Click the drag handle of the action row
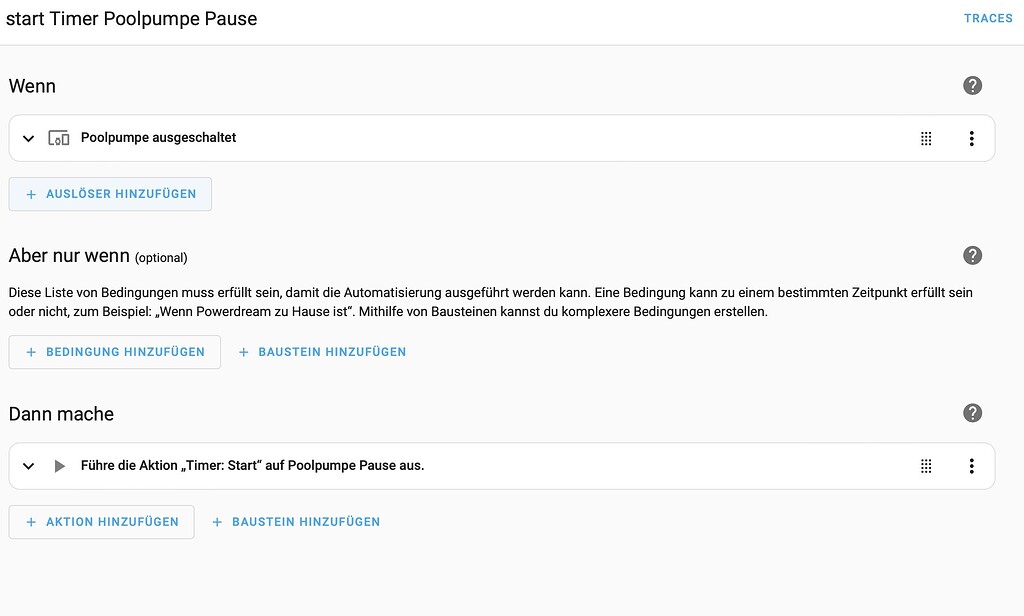The height and width of the screenshot is (616, 1024). tap(926, 465)
